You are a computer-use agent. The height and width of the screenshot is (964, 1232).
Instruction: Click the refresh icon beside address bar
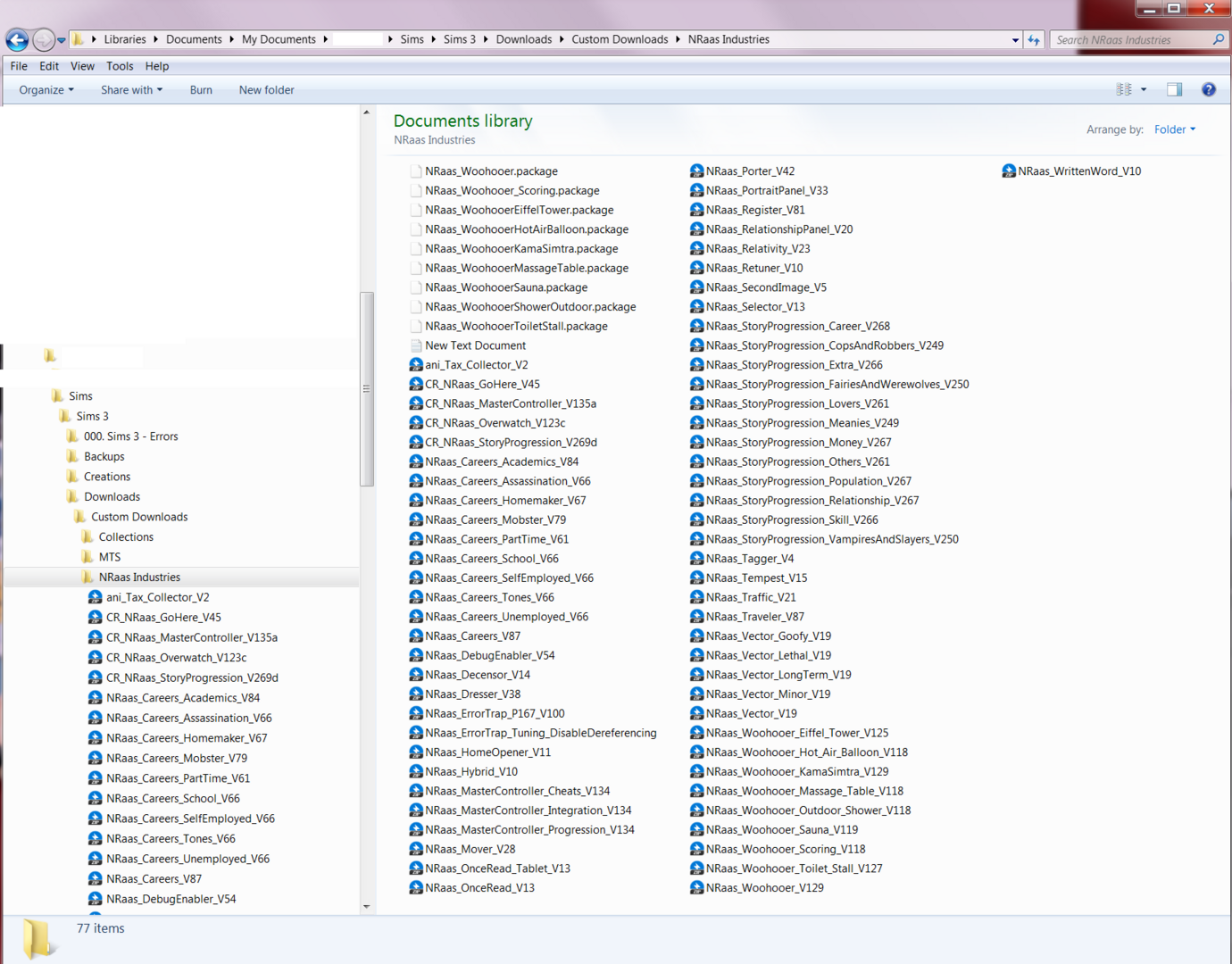click(x=1034, y=40)
